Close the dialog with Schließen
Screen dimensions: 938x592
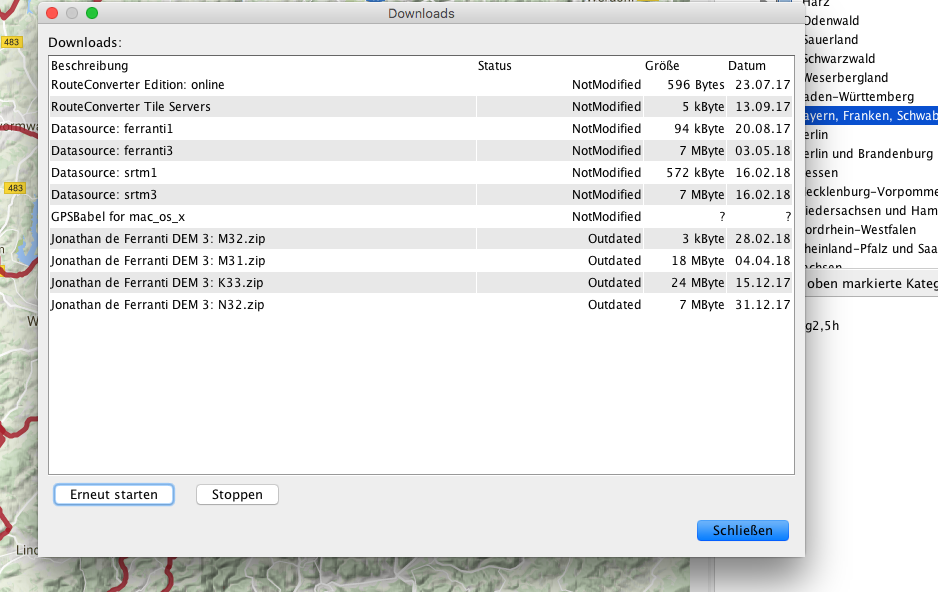point(742,530)
